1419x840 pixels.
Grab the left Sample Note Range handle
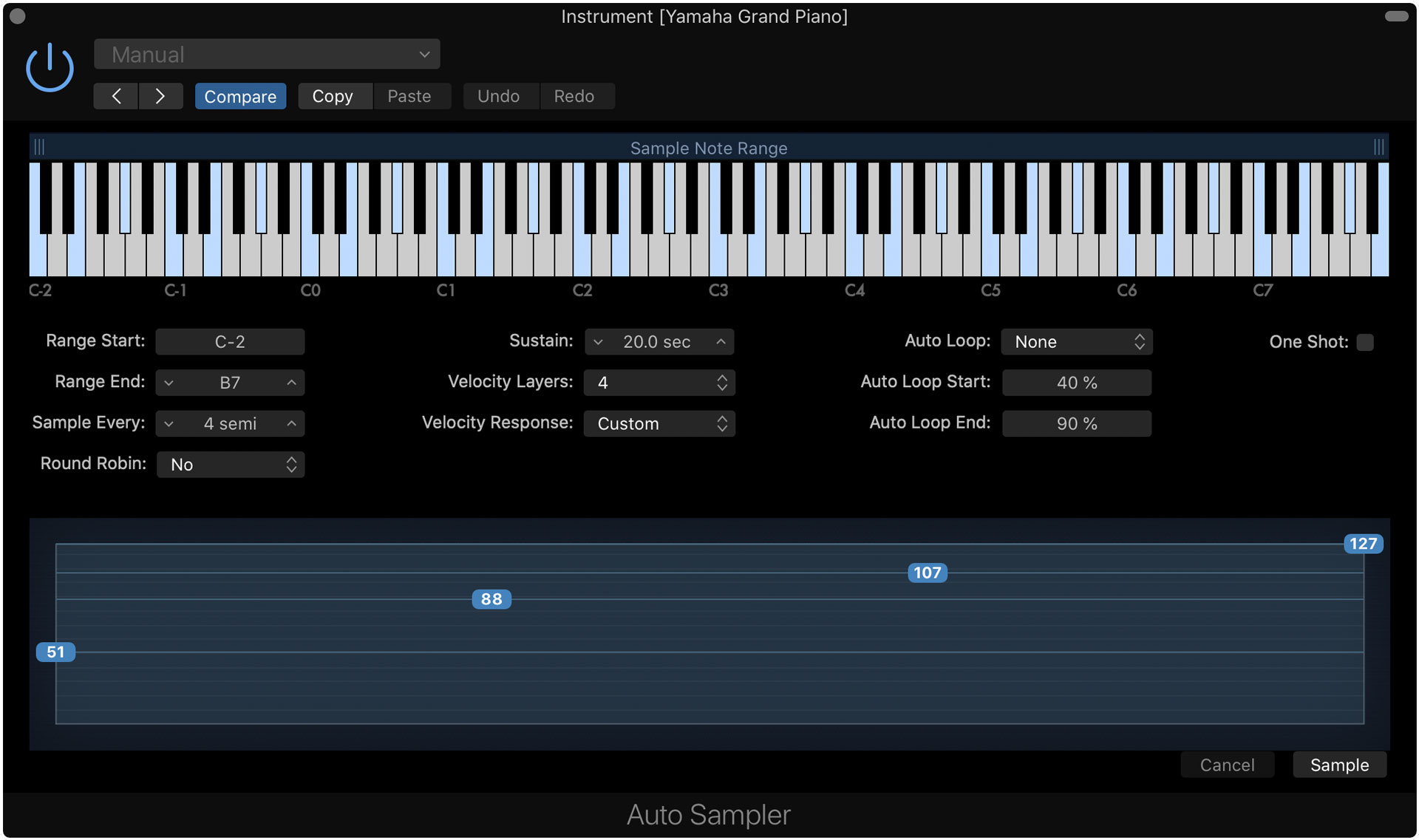coord(39,147)
